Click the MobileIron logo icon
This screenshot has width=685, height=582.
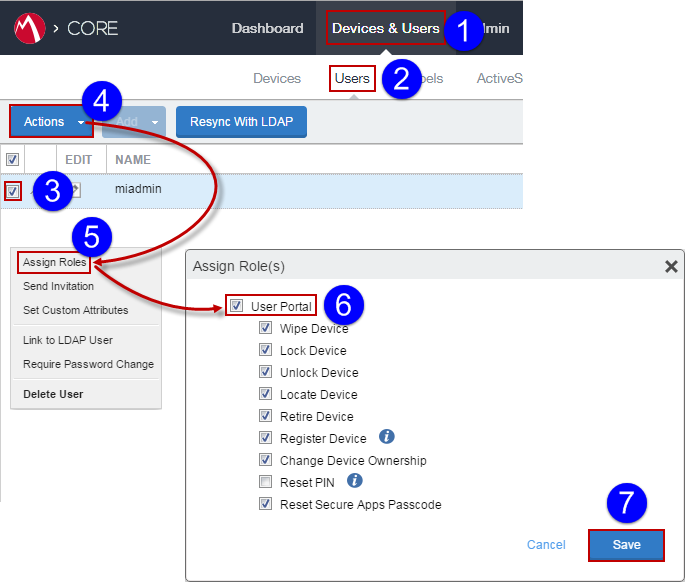(x=29, y=28)
